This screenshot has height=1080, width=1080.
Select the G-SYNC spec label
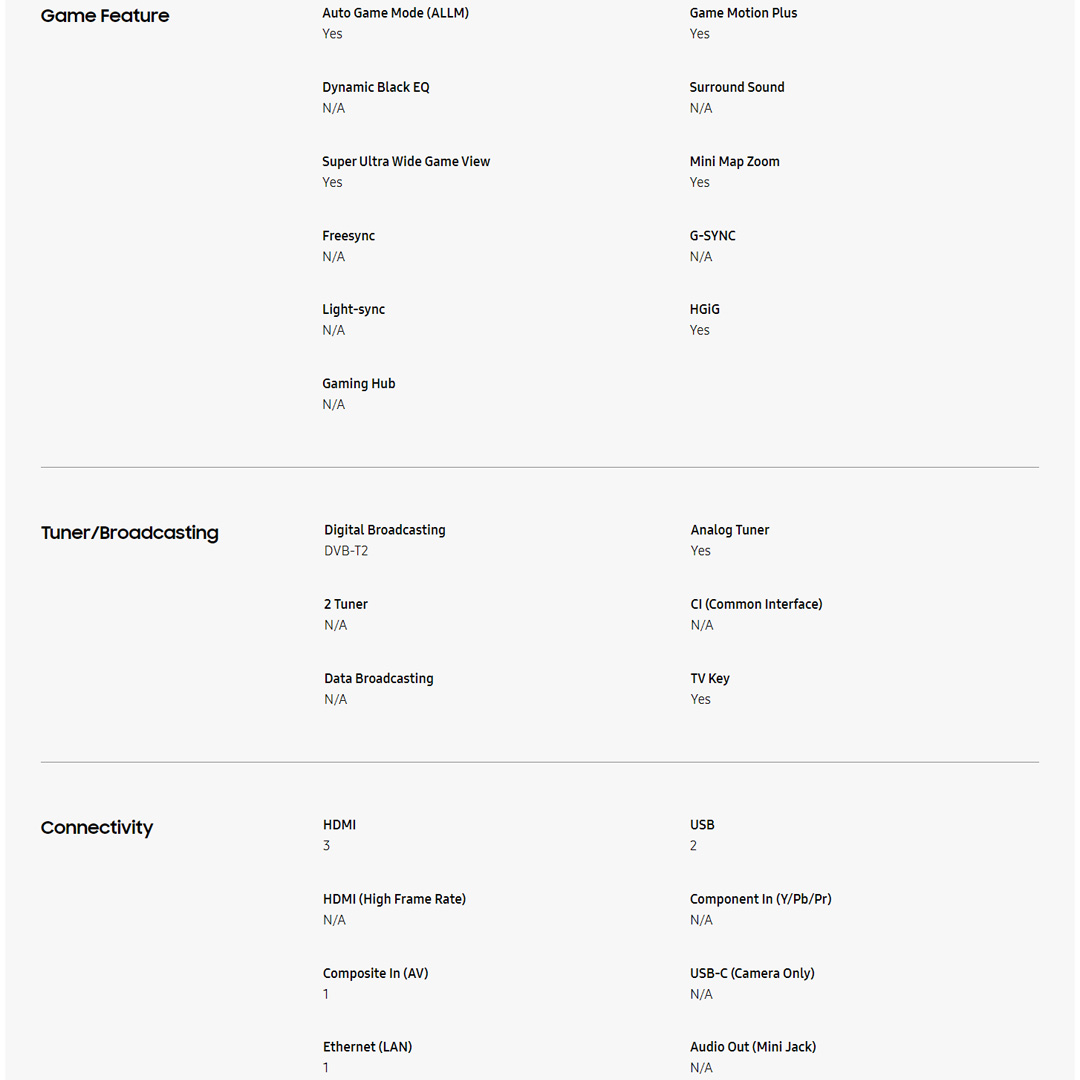712,236
